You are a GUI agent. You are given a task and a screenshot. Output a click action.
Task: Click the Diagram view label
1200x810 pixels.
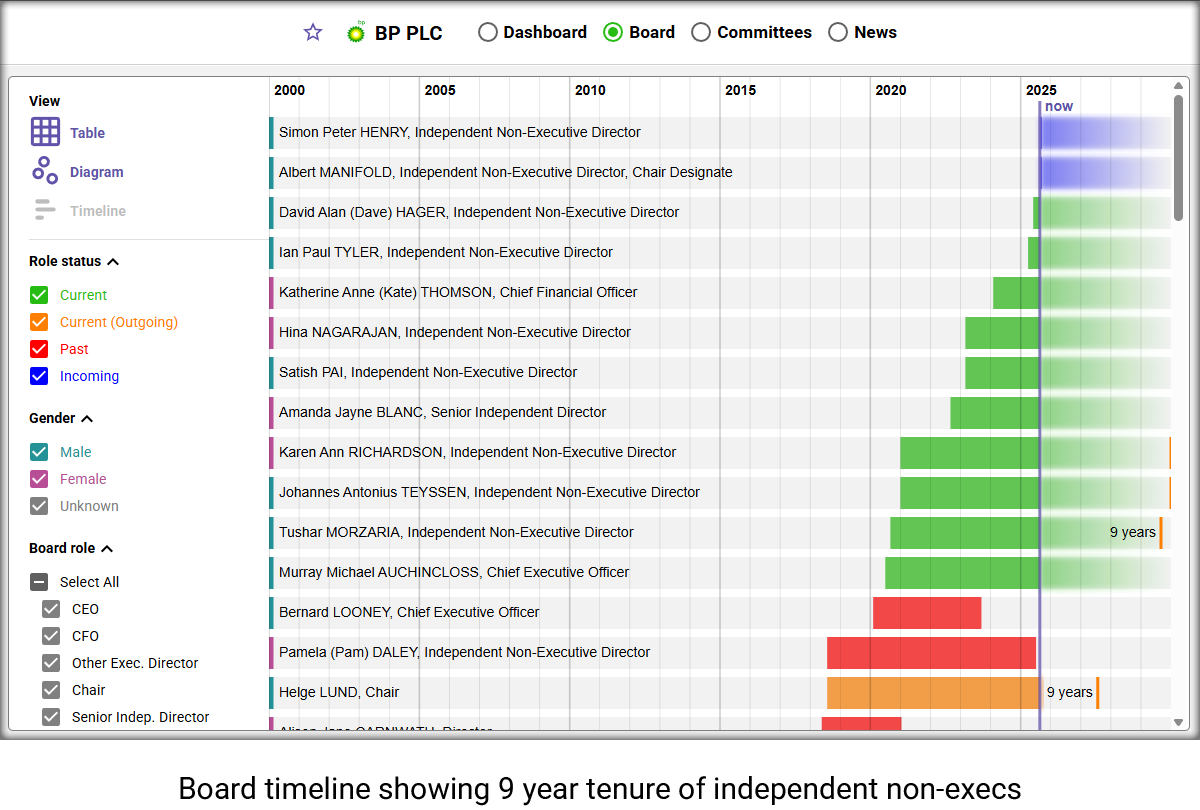97,172
